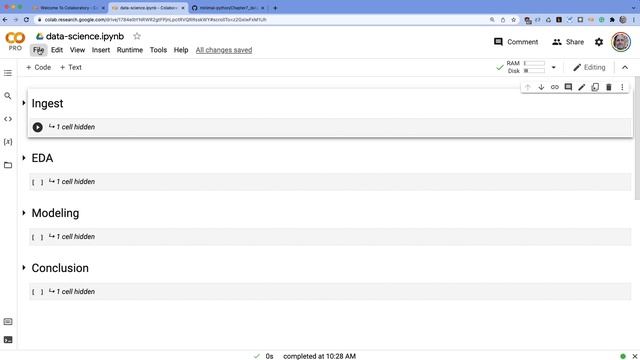Image resolution: width=640 pixels, height=360 pixels.
Task: Open the table of contents sidebar icon
Action: coord(8,73)
